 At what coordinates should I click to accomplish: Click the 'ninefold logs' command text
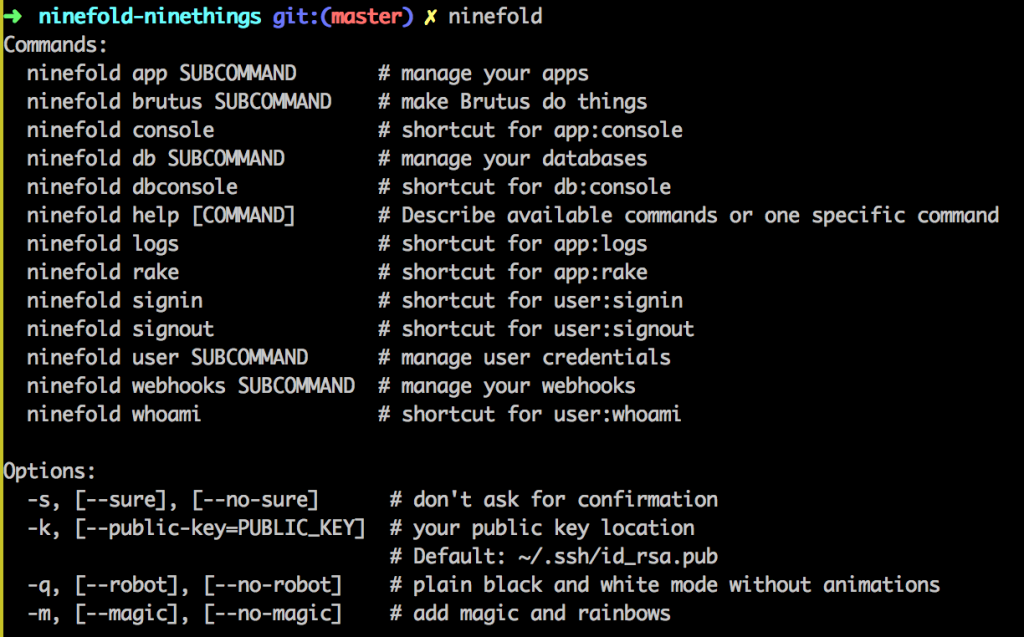(x=102, y=244)
